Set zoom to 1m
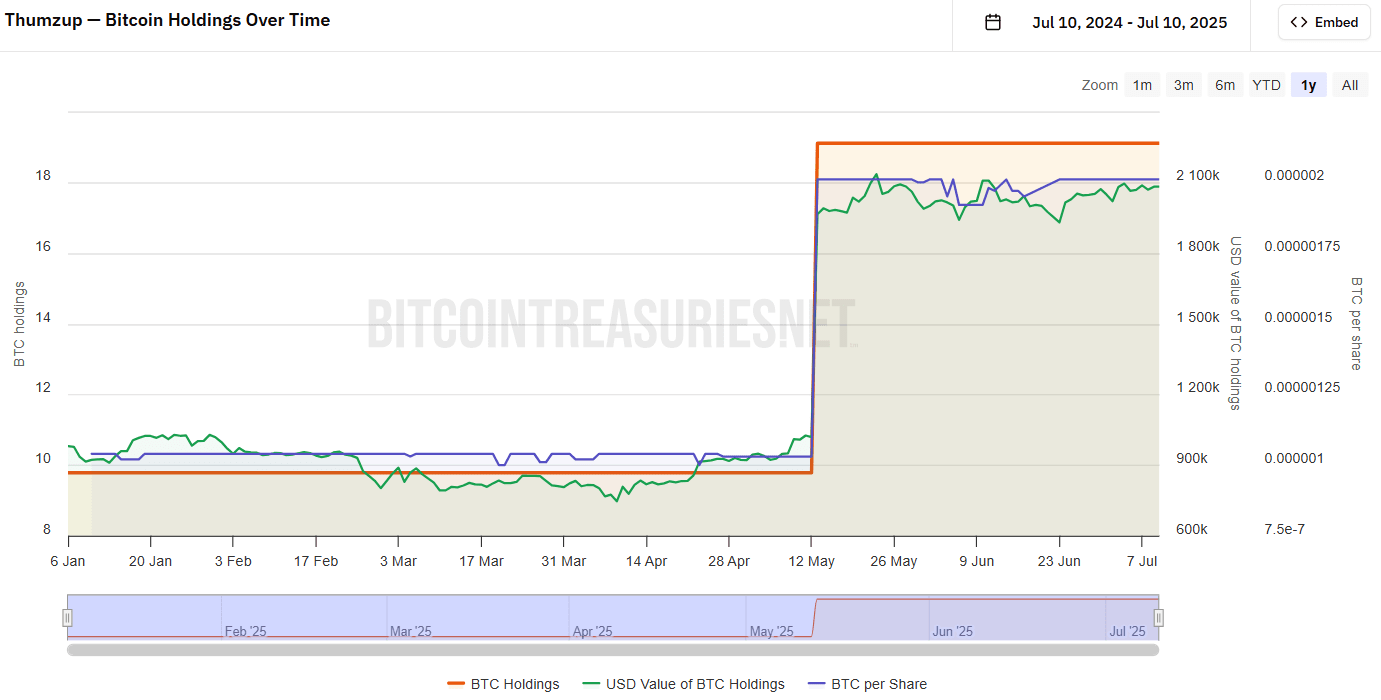Image resolution: width=1381 pixels, height=700 pixels. pos(1142,85)
